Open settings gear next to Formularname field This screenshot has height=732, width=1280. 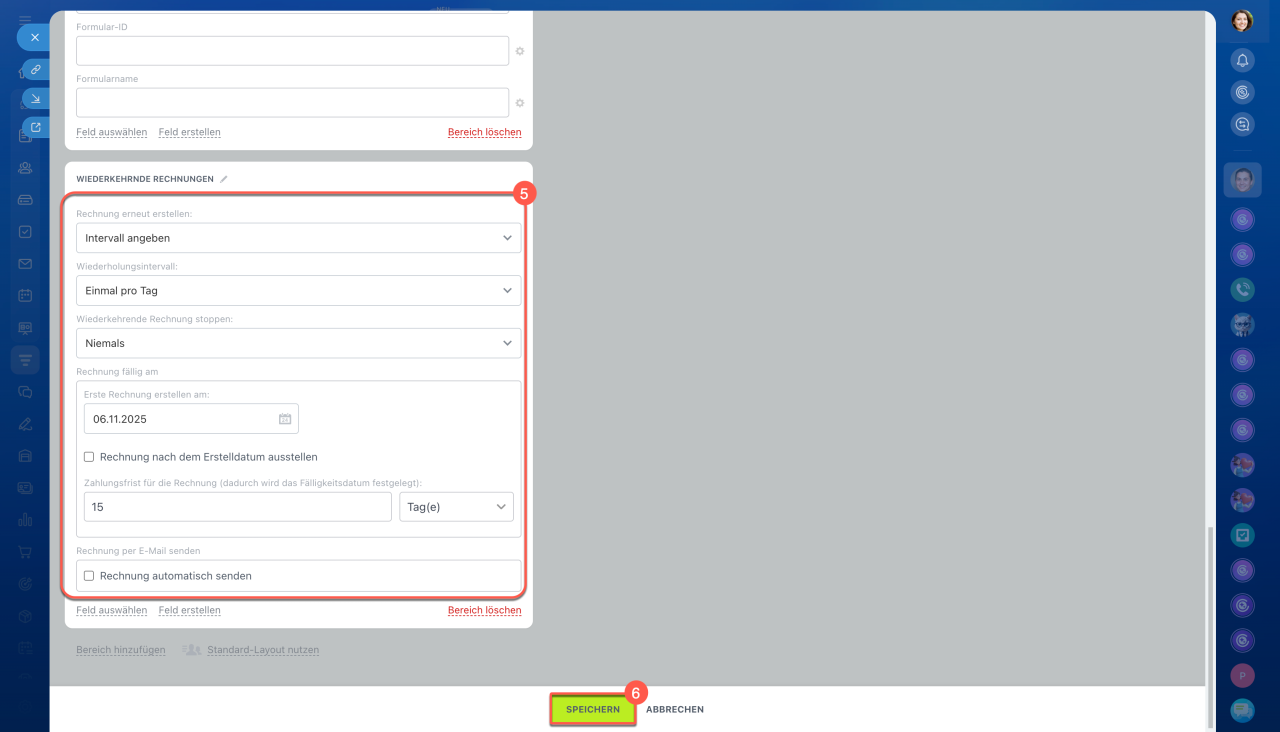tap(519, 103)
